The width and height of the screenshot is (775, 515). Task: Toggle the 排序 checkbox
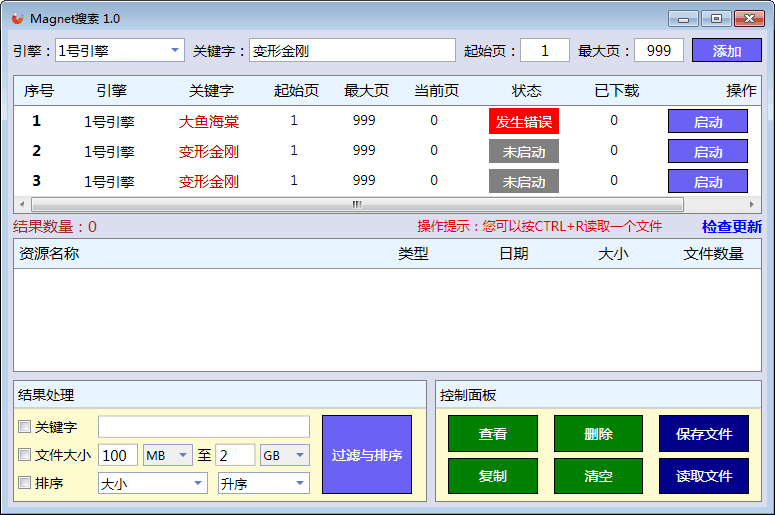tap(25, 483)
